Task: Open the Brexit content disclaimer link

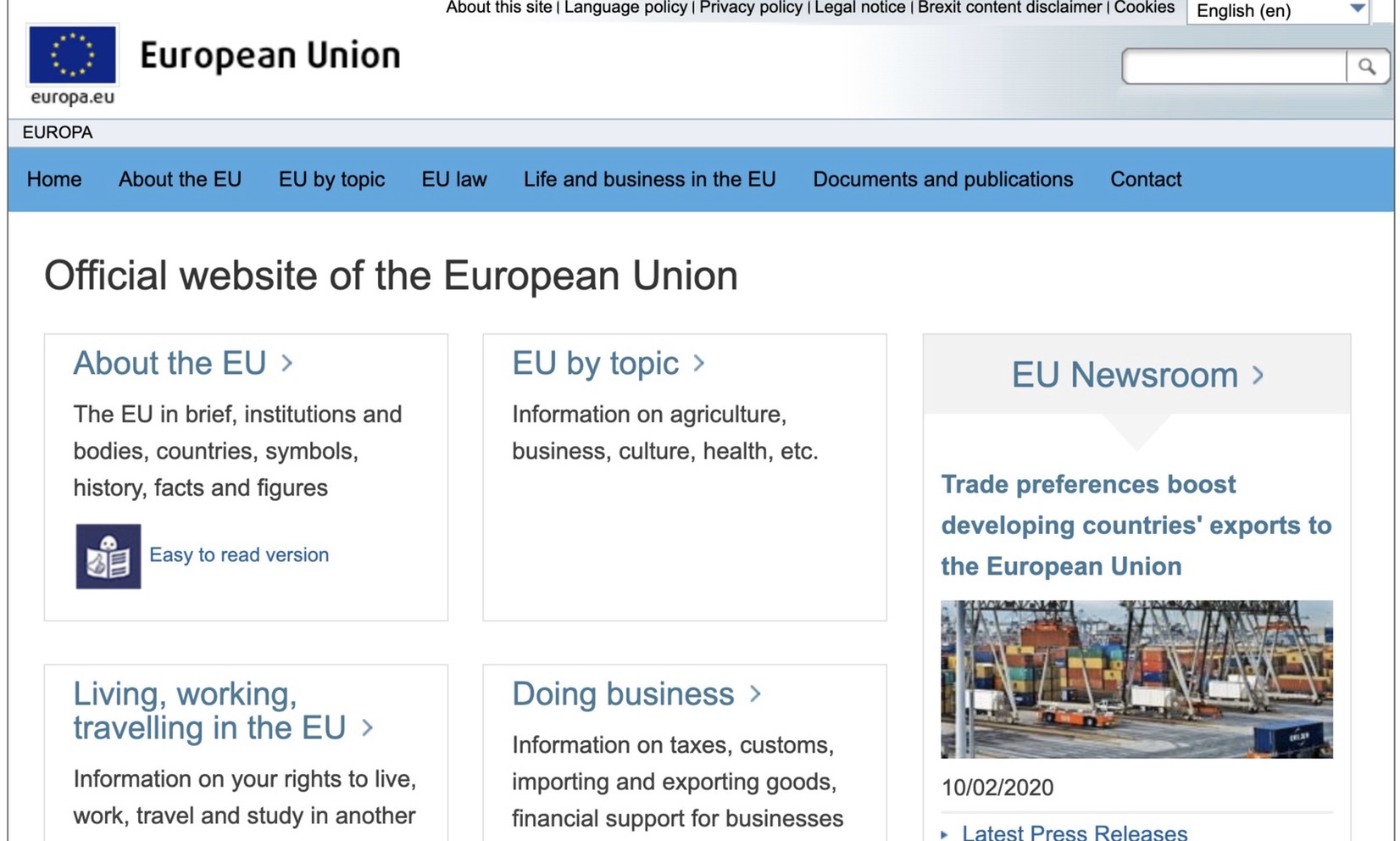Action: [1009, 8]
